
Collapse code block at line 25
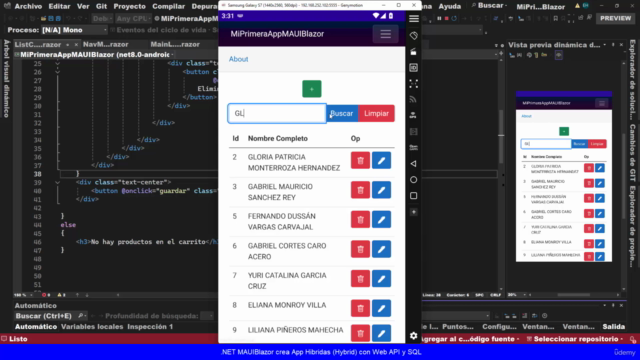tap(58, 64)
